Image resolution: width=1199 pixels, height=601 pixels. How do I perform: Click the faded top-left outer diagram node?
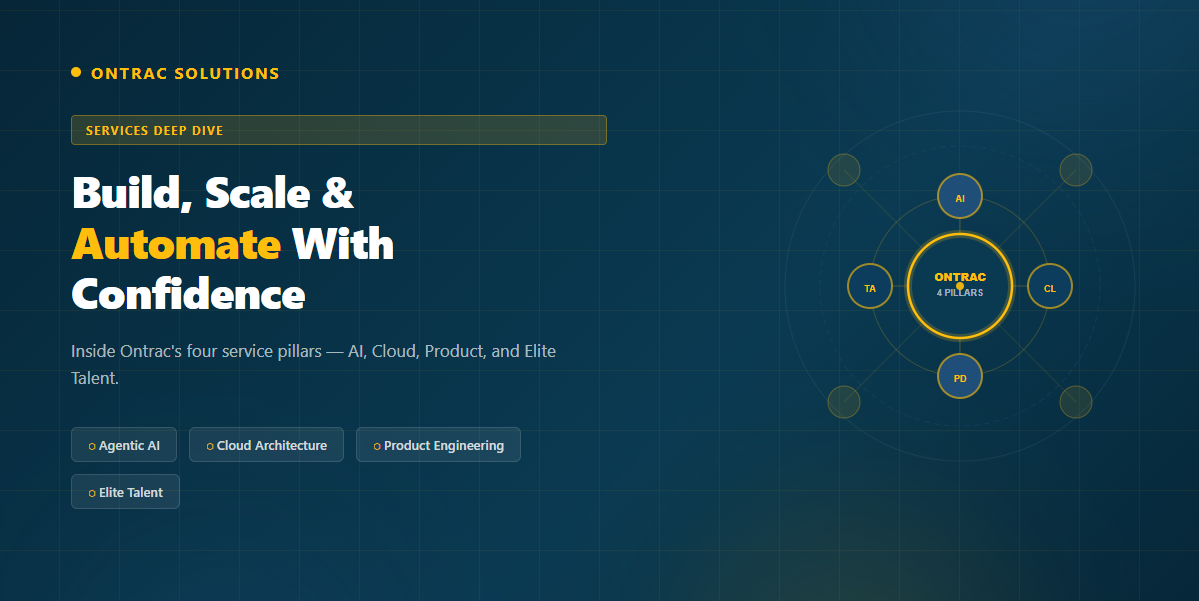(x=844, y=170)
